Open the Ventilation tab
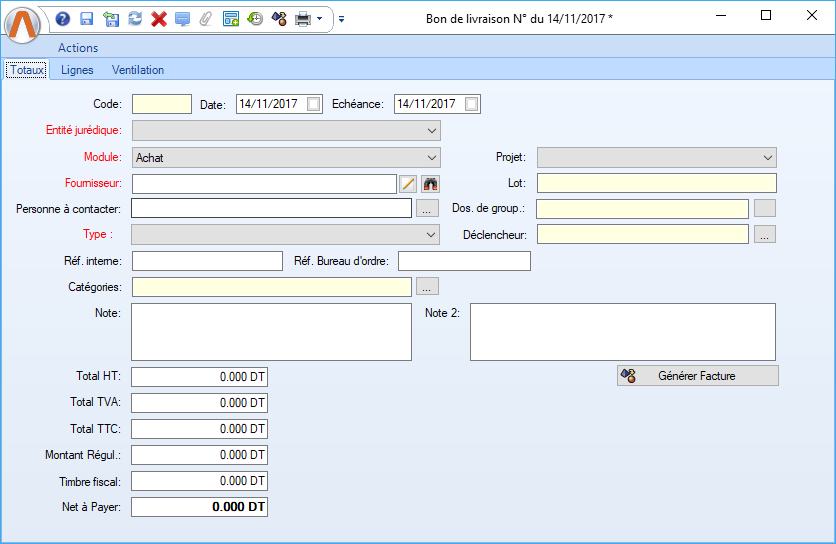This screenshot has height=544, width=836. tap(138, 70)
